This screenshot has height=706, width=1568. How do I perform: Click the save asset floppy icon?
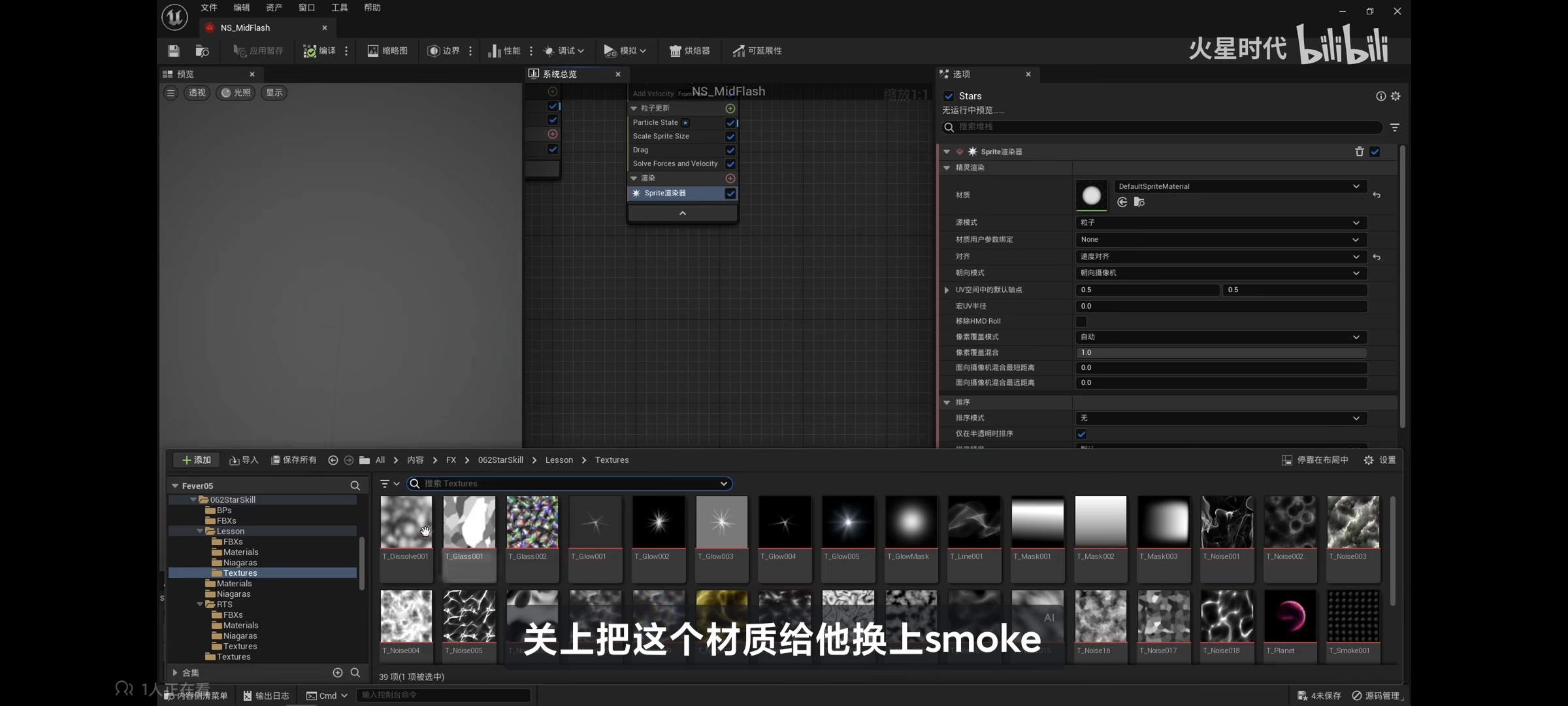tap(173, 50)
